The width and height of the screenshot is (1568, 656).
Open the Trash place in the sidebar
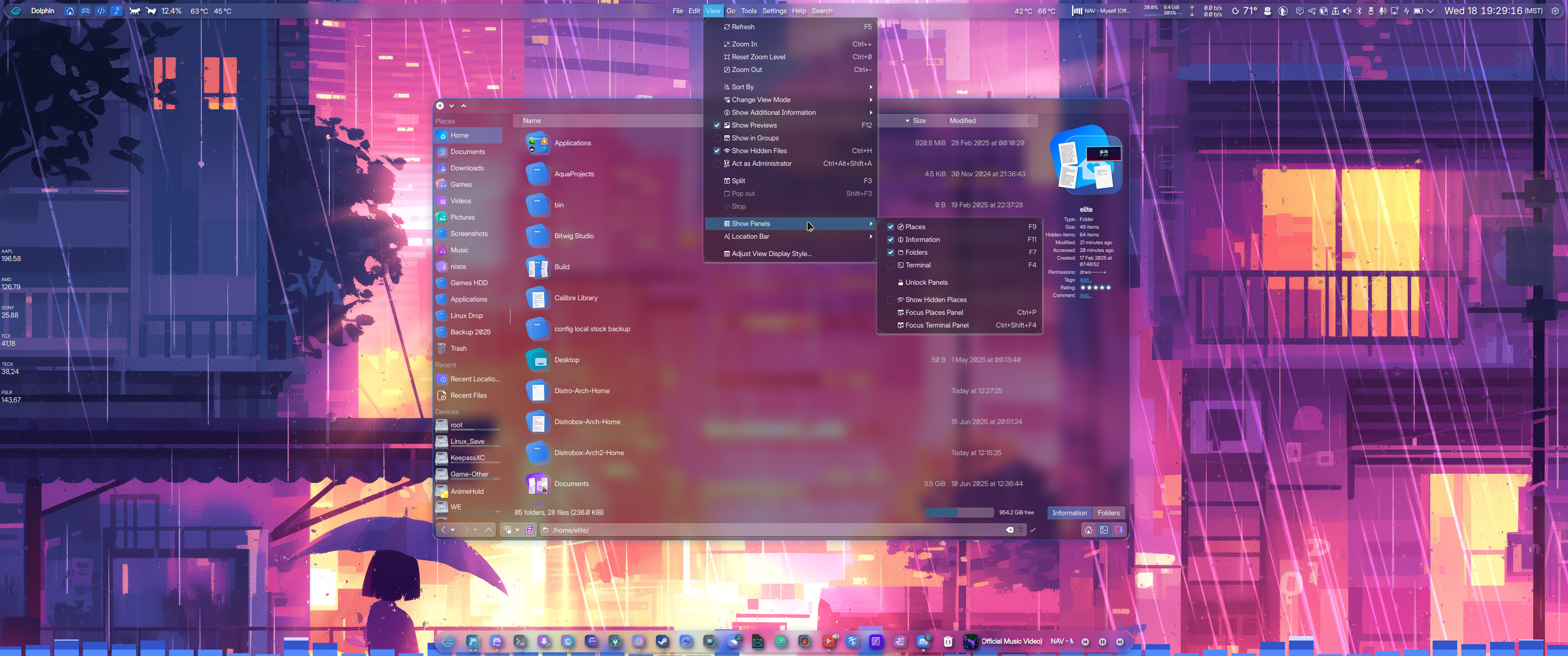click(459, 348)
